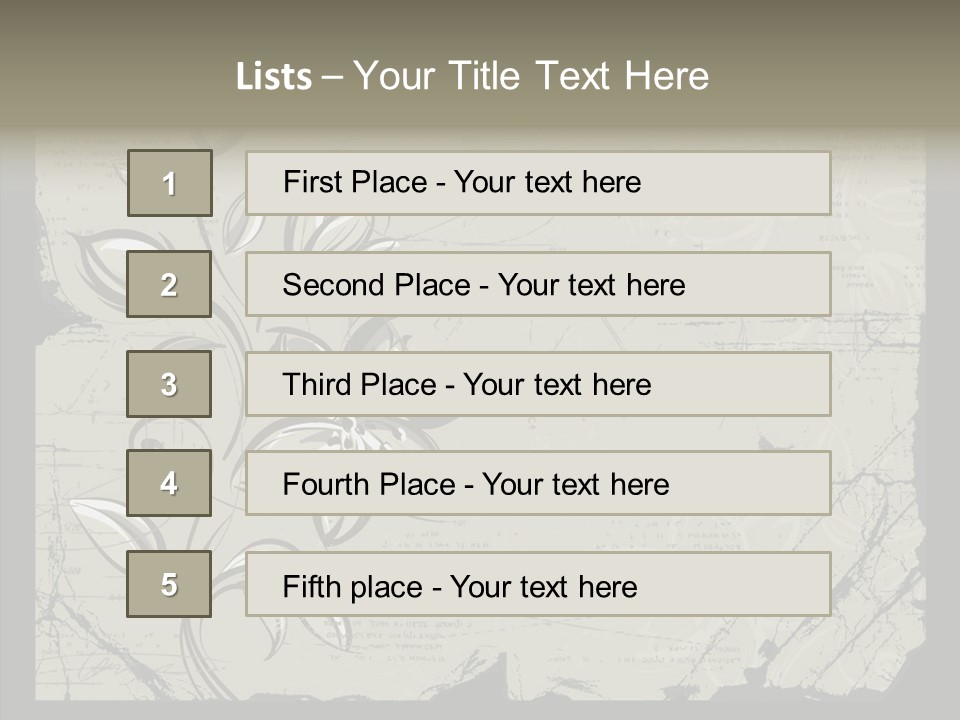Viewport: 960px width, 720px height.
Task: Click the number 1 box
Action: pyautogui.click(x=170, y=183)
